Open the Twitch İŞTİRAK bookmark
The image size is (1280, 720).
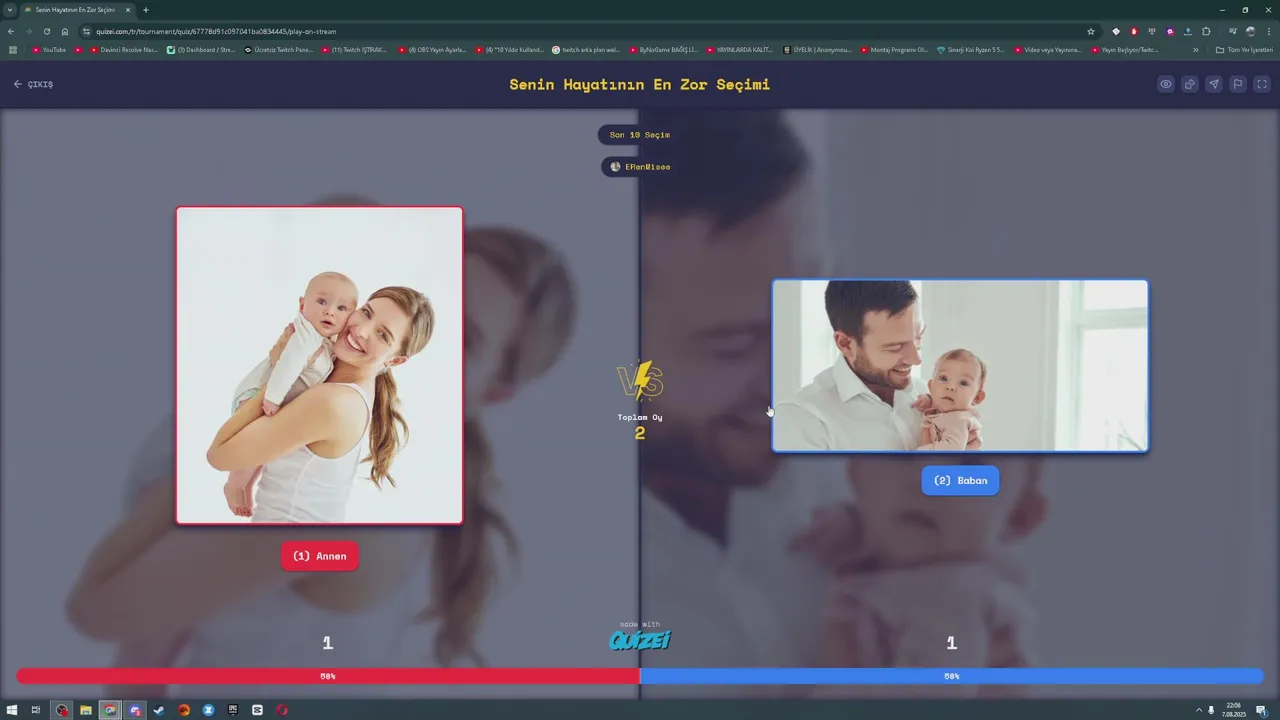[x=354, y=49]
